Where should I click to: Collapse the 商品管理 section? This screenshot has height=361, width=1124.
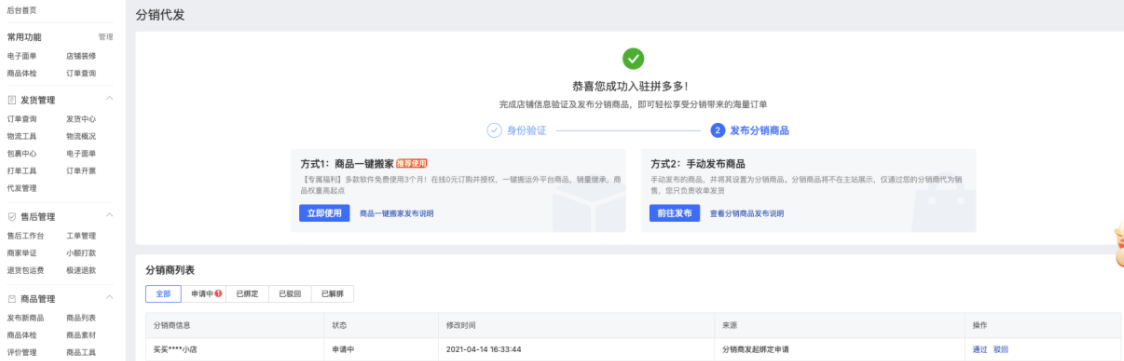tap(109, 297)
